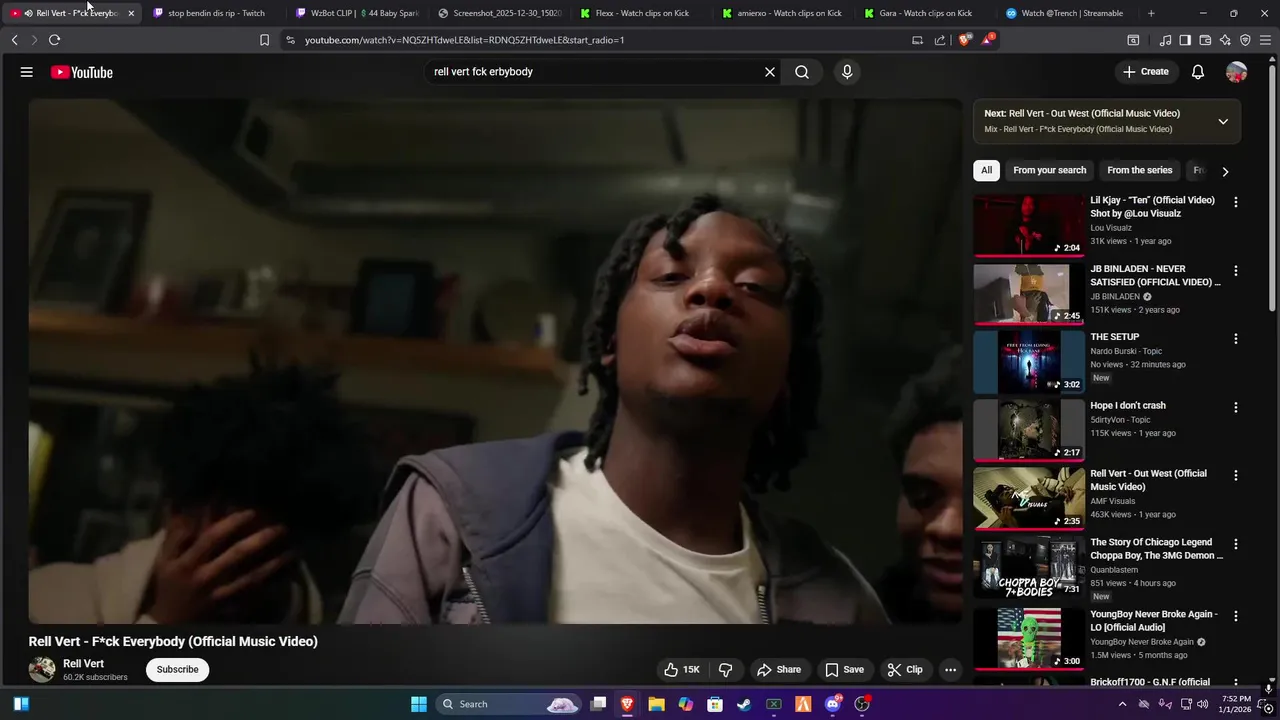The height and width of the screenshot is (720, 1280).
Task: Switch to Gara Kick clips tab
Action: pos(925,13)
